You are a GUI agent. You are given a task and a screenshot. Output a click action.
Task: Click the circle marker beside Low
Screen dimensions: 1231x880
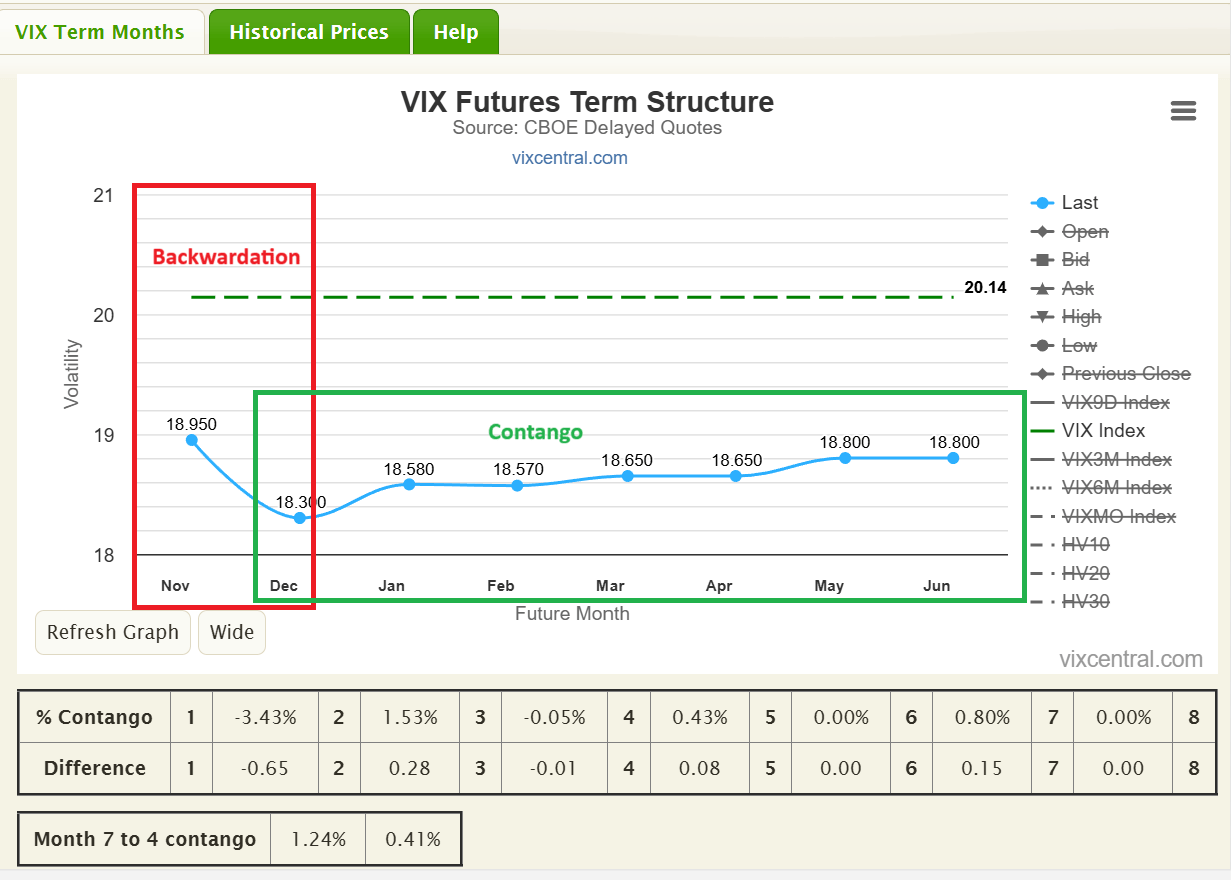tap(1042, 345)
